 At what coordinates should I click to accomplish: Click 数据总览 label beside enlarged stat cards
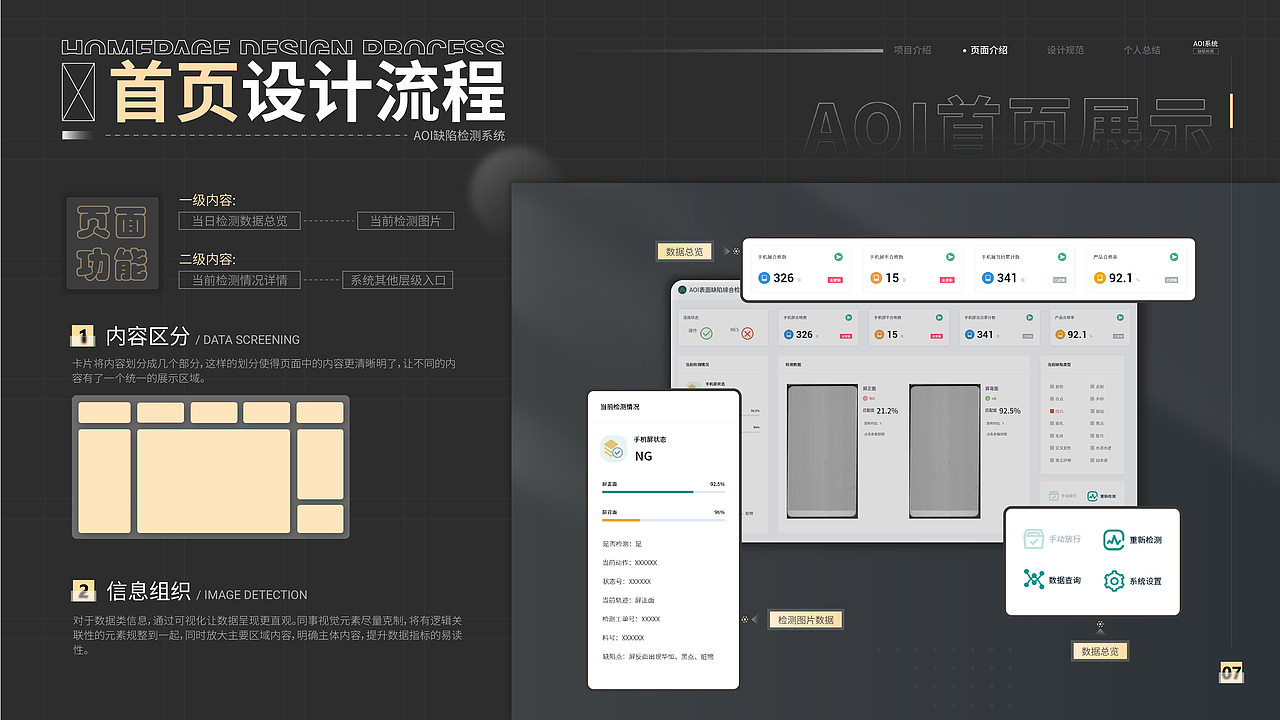point(685,252)
